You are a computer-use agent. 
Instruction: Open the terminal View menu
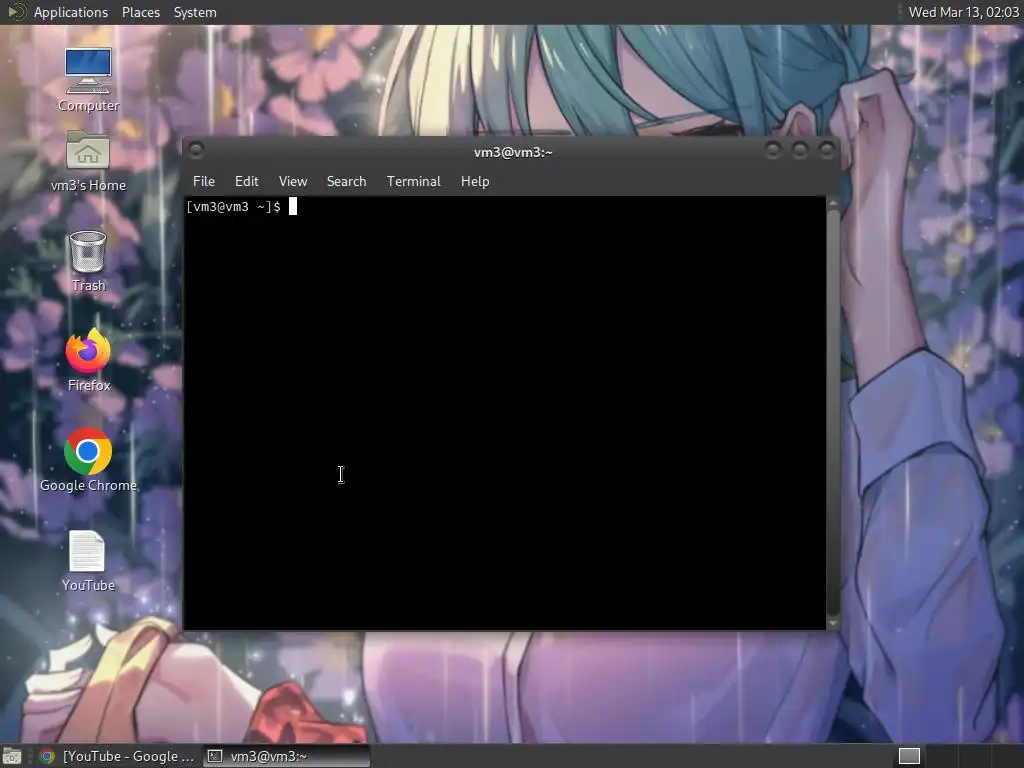point(293,182)
